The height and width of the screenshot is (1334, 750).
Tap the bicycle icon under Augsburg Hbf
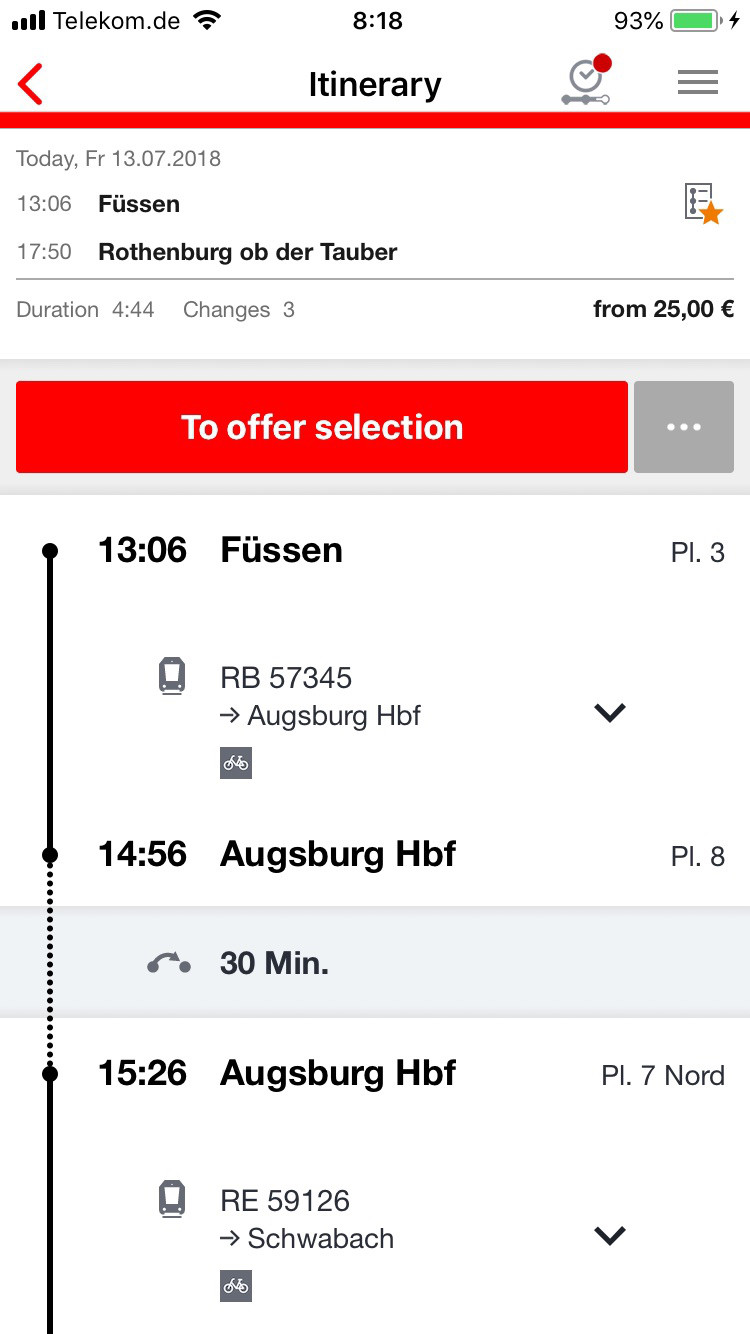pos(236,762)
